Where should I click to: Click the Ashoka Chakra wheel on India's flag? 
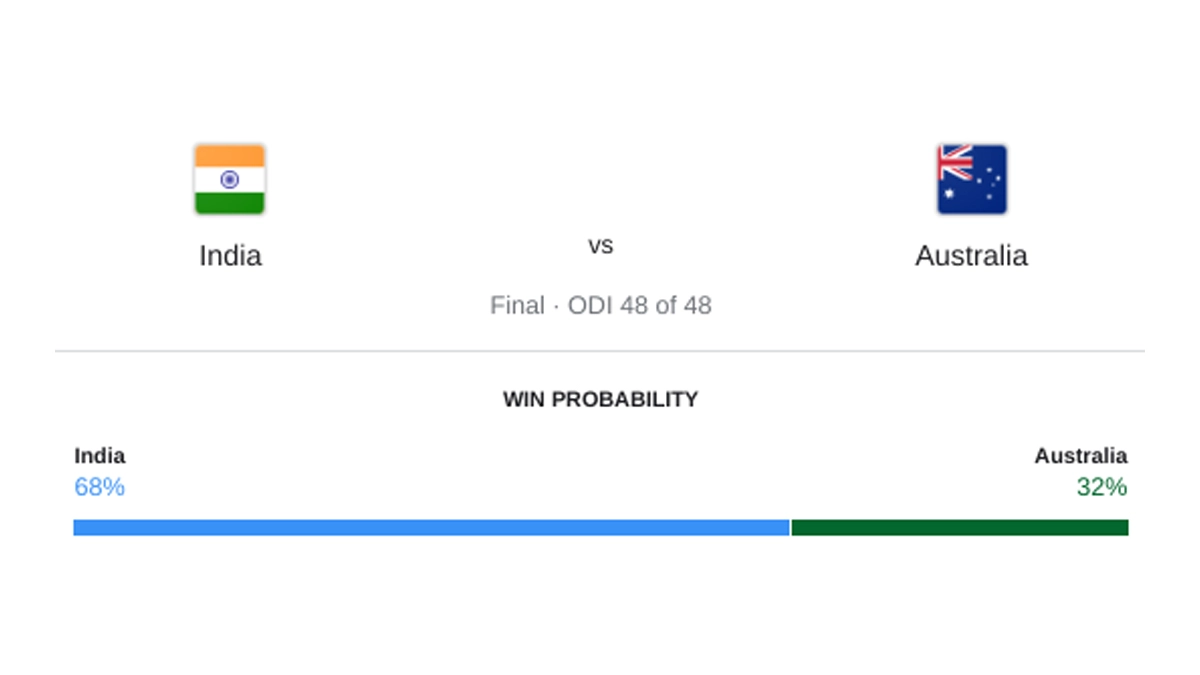coord(230,180)
